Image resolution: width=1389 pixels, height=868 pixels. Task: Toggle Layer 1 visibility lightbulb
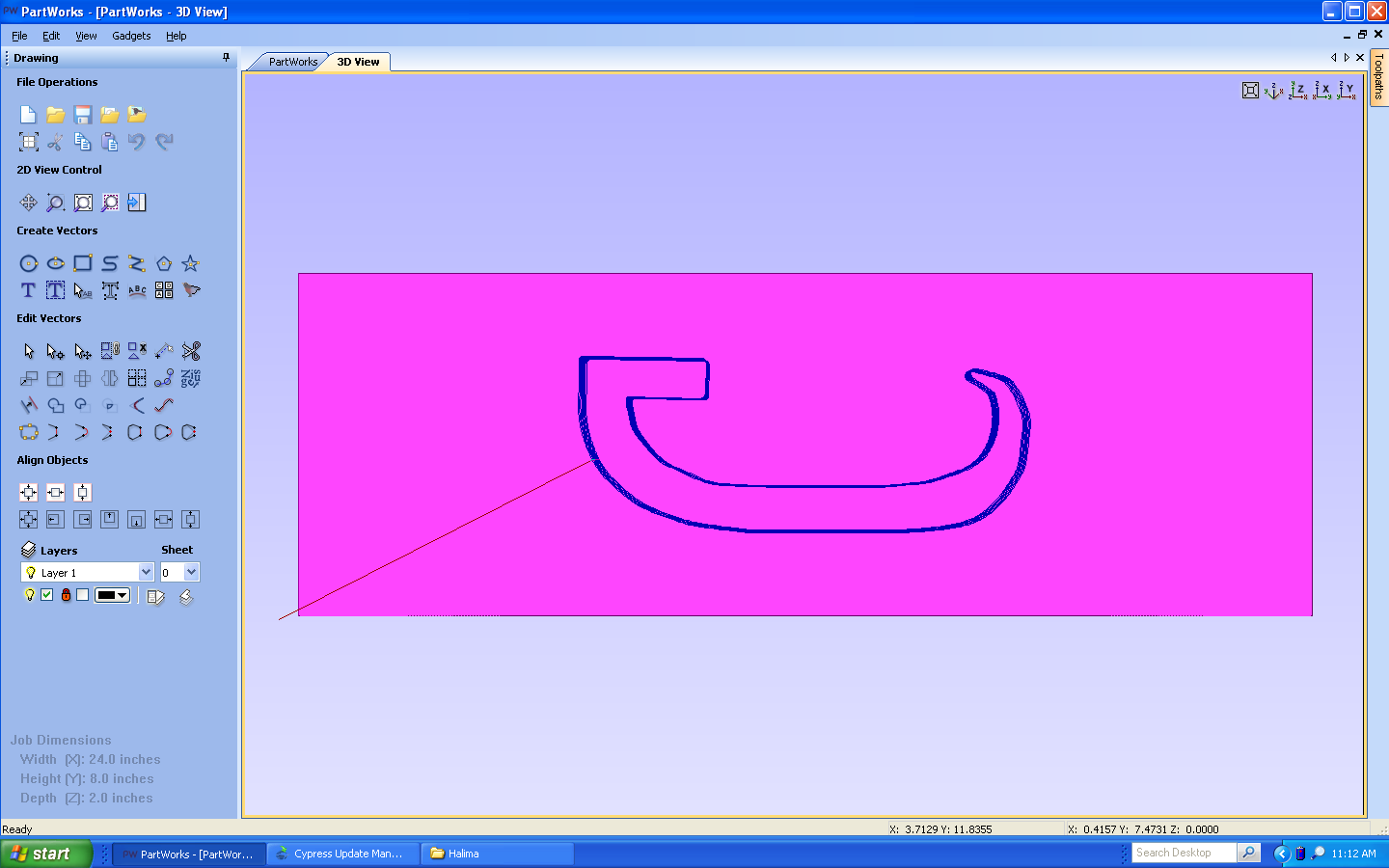coord(29,595)
